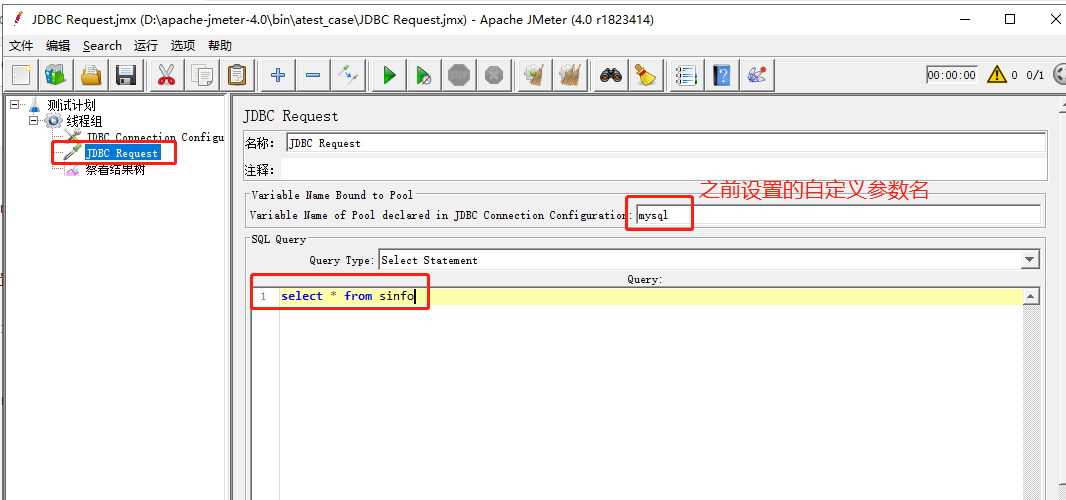Cut selected element with scissors icon
1066x500 pixels.
166,75
